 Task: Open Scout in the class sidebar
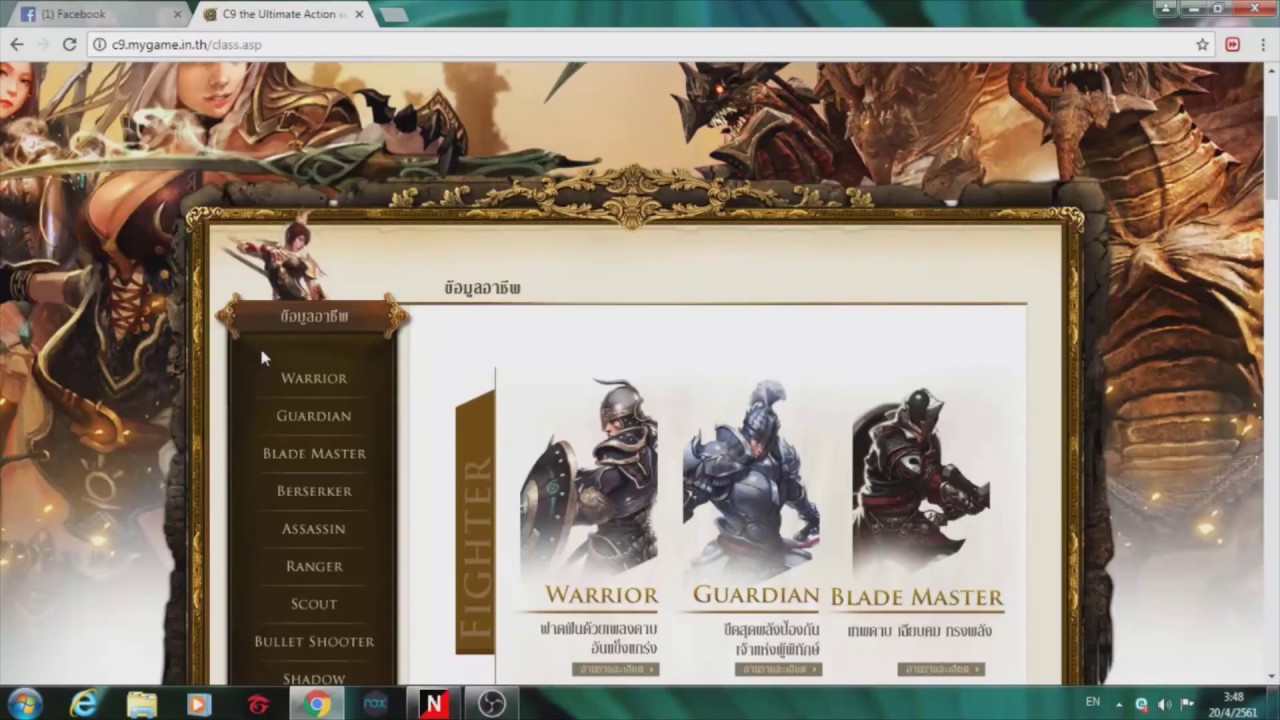pos(314,604)
